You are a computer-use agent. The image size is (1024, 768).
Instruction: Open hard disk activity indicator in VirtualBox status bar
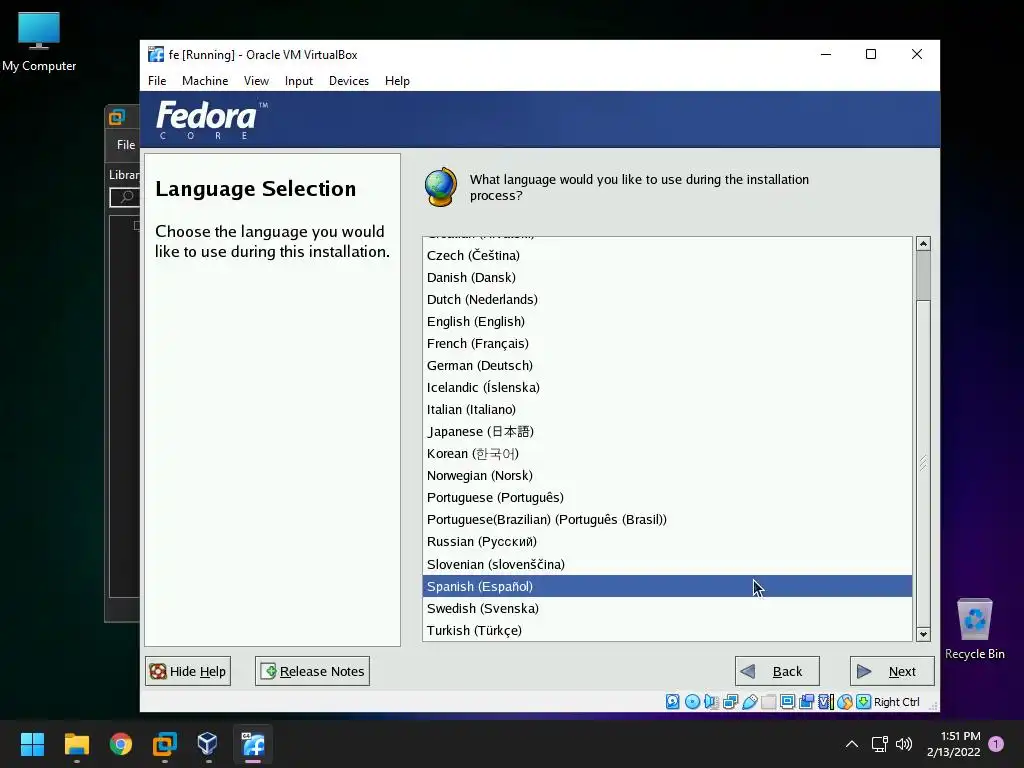click(x=673, y=702)
